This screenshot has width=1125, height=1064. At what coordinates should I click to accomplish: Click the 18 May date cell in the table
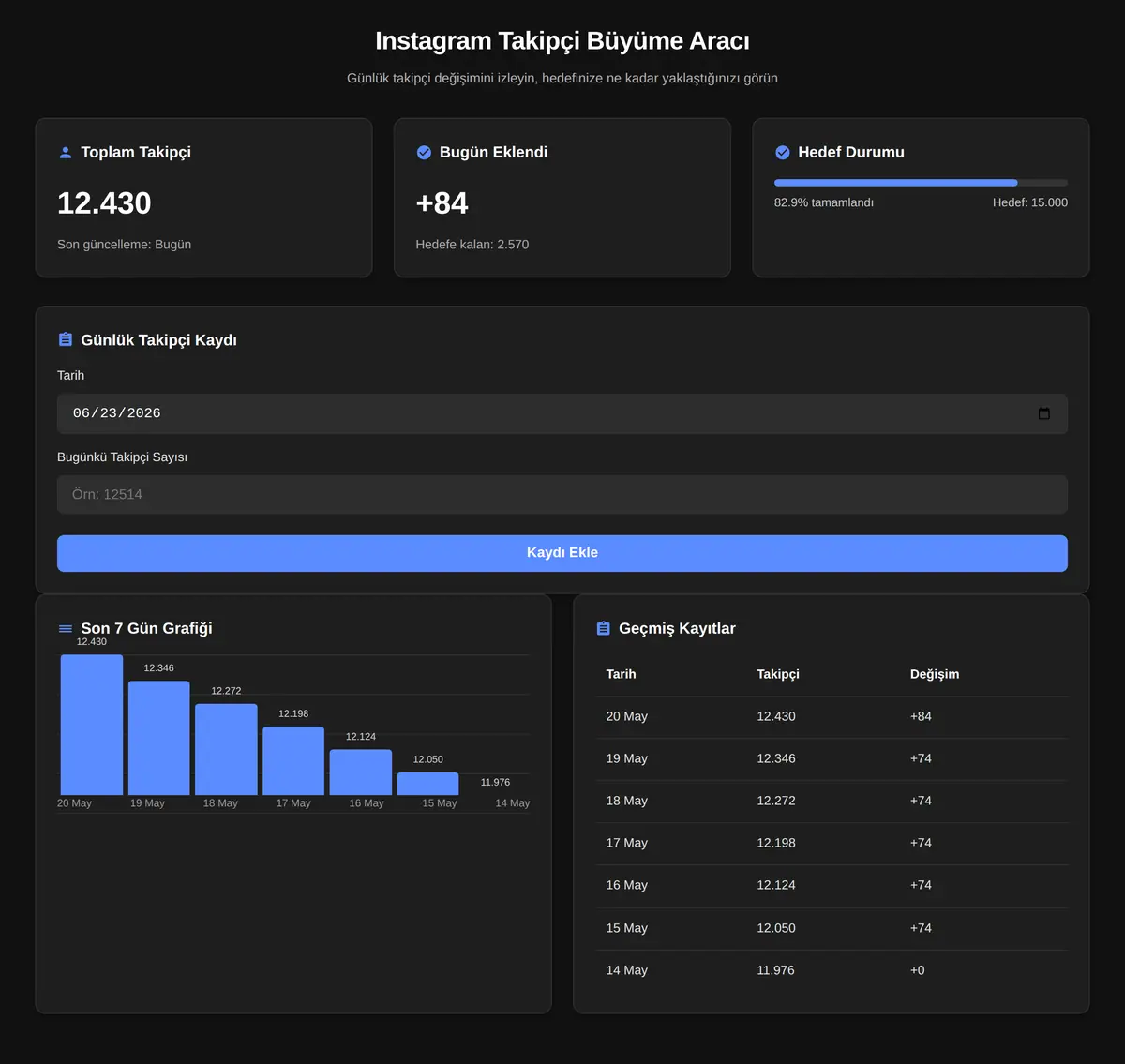coord(627,801)
